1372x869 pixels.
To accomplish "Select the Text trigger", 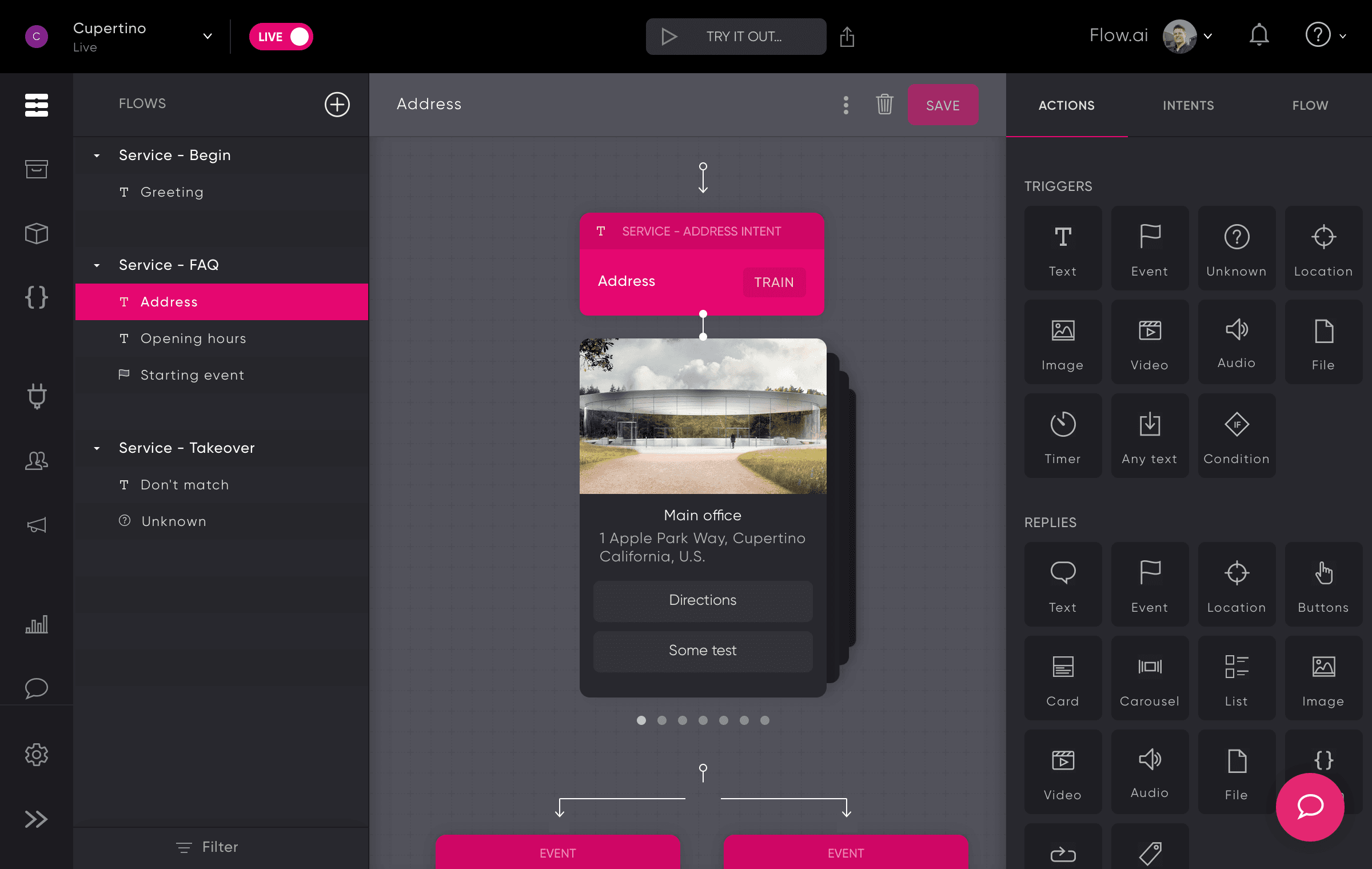I will pyautogui.click(x=1063, y=248).
